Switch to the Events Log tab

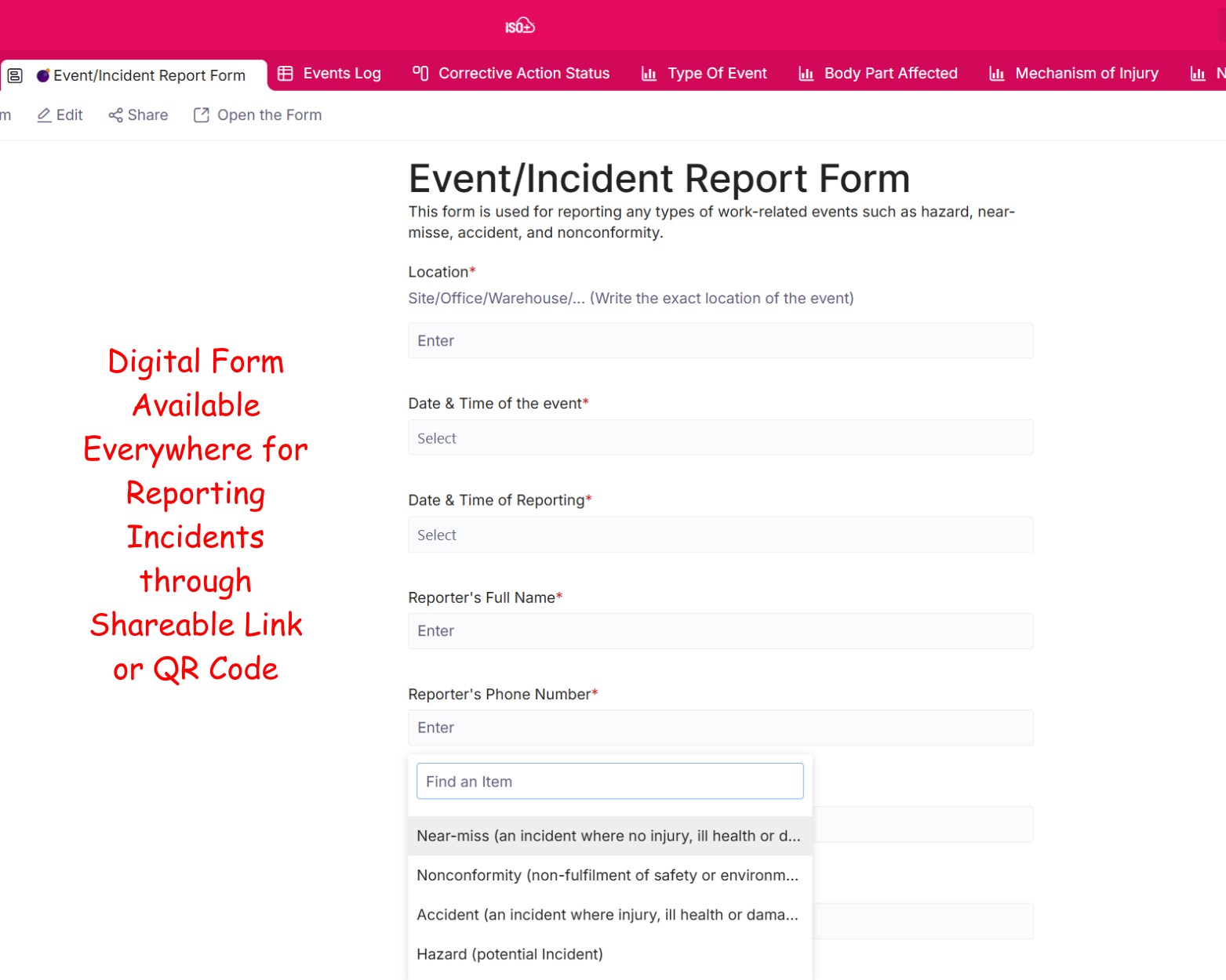[341, 73]
